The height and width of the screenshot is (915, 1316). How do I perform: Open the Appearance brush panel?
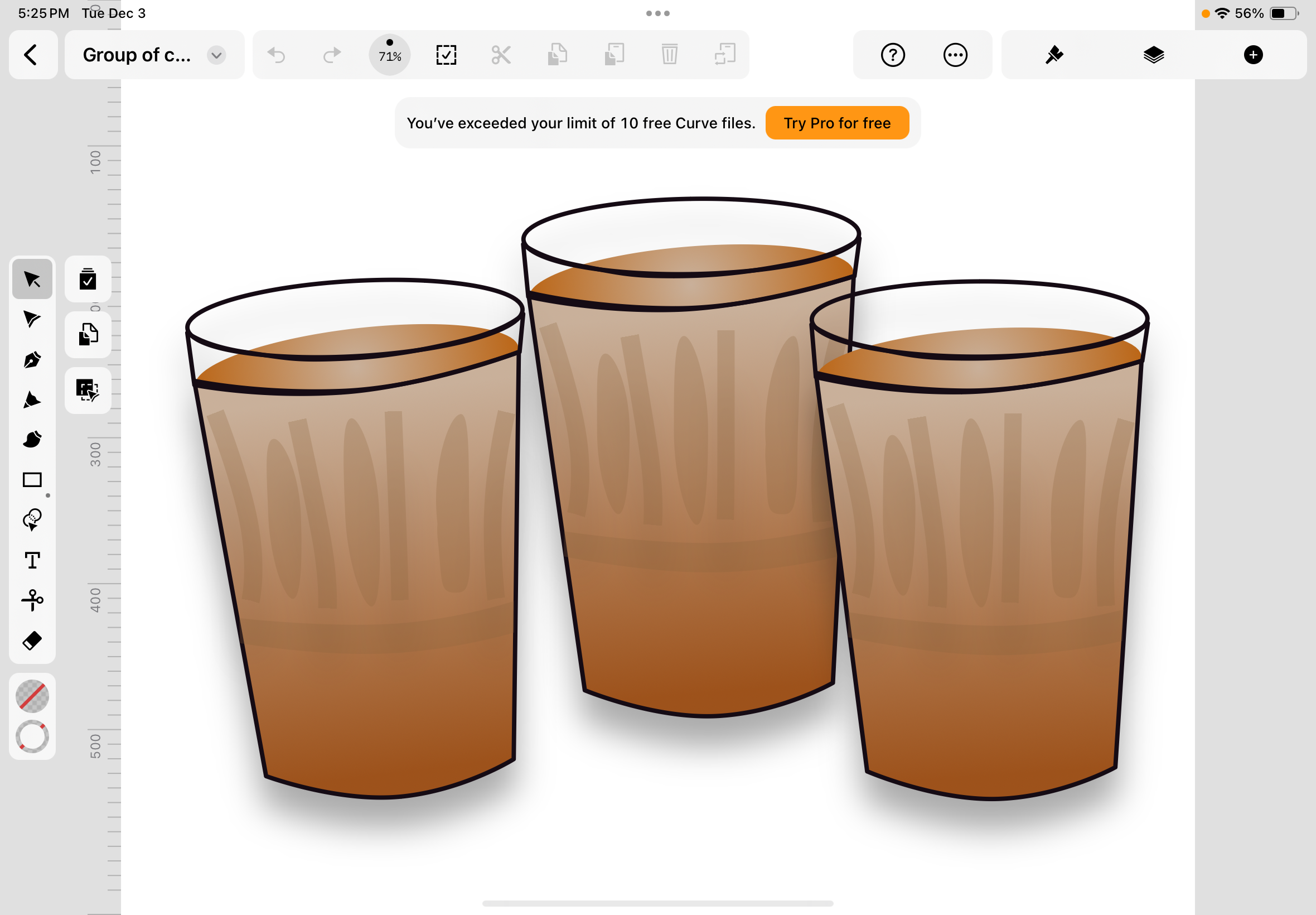[x=1053, y=55]
